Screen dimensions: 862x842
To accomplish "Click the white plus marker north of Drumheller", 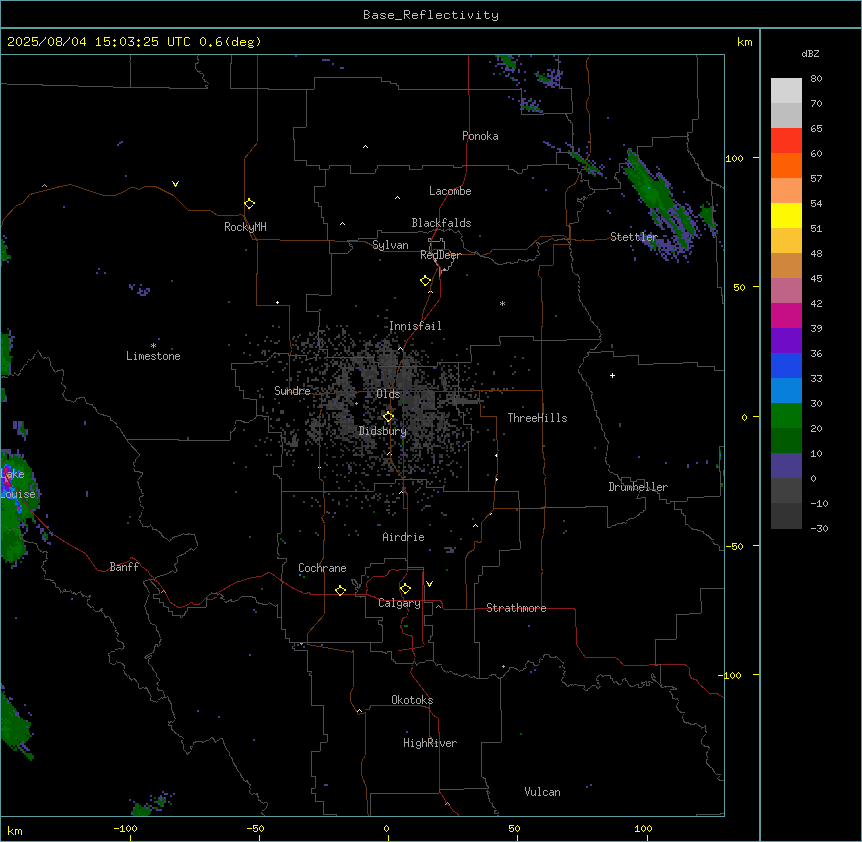I will tap(612, 375).
